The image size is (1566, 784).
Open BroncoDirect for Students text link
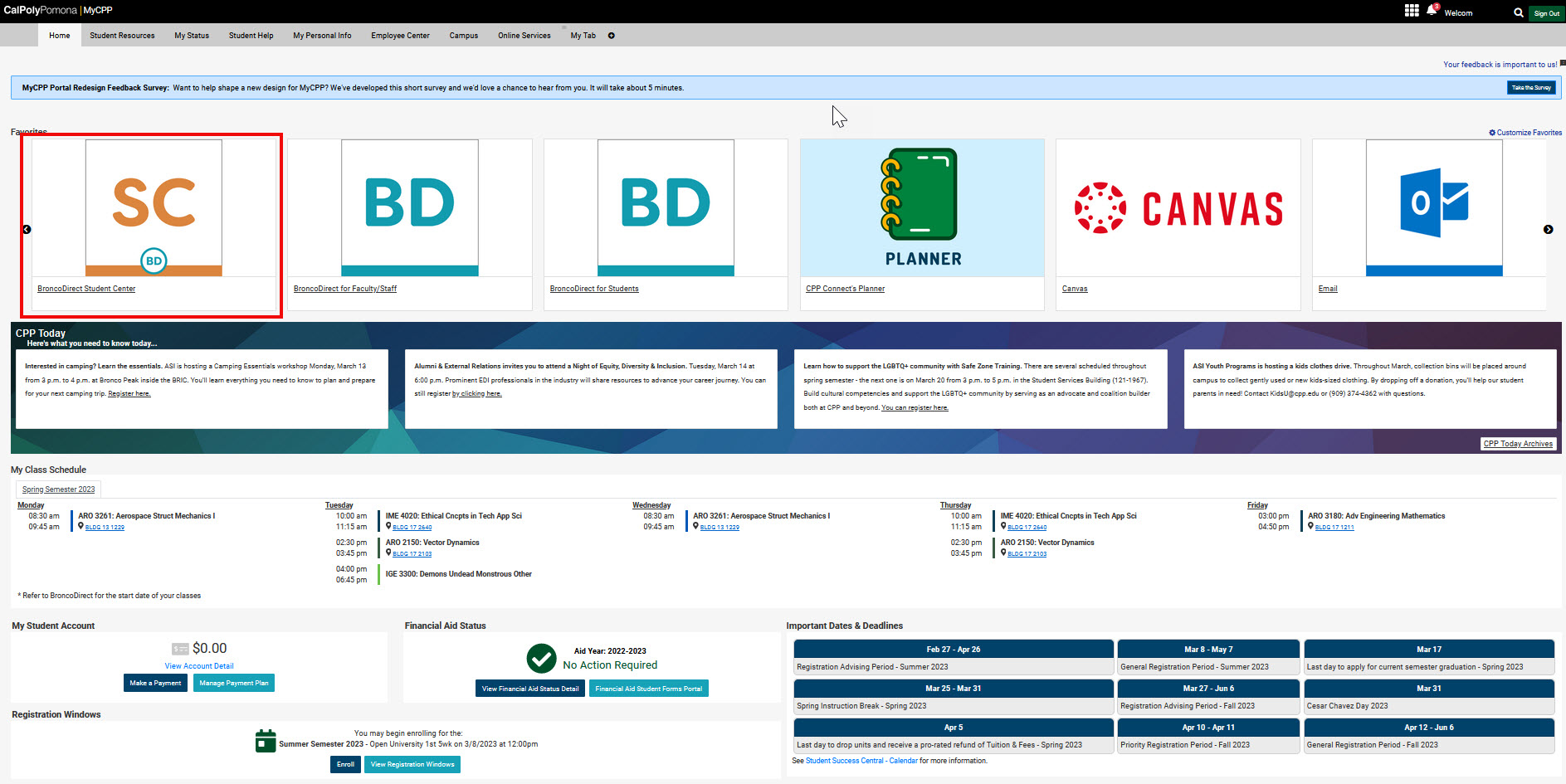(594, 289)
